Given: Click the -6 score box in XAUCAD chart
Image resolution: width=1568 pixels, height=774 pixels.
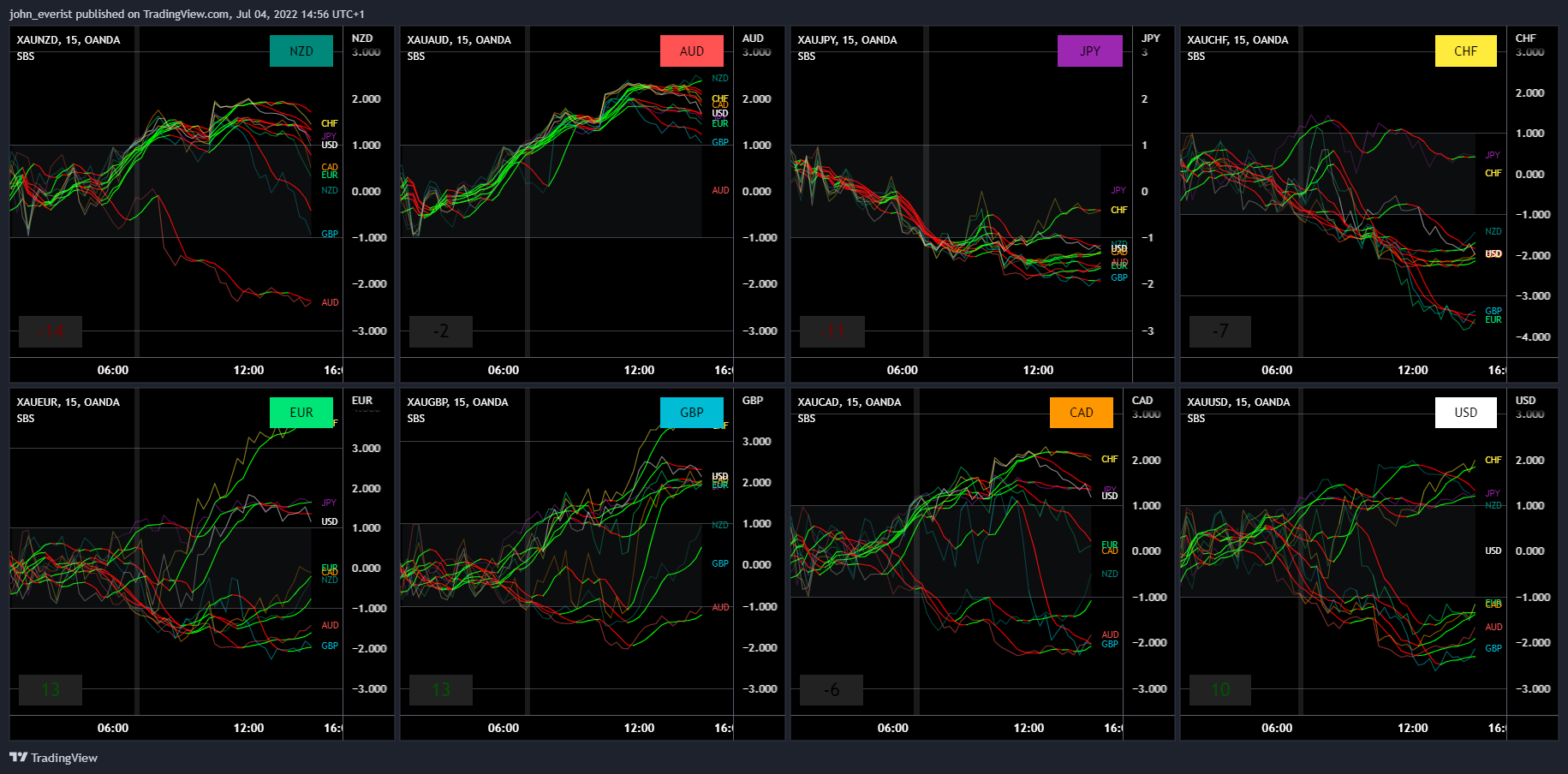Looking at the screenshot, I should [832, 690].
